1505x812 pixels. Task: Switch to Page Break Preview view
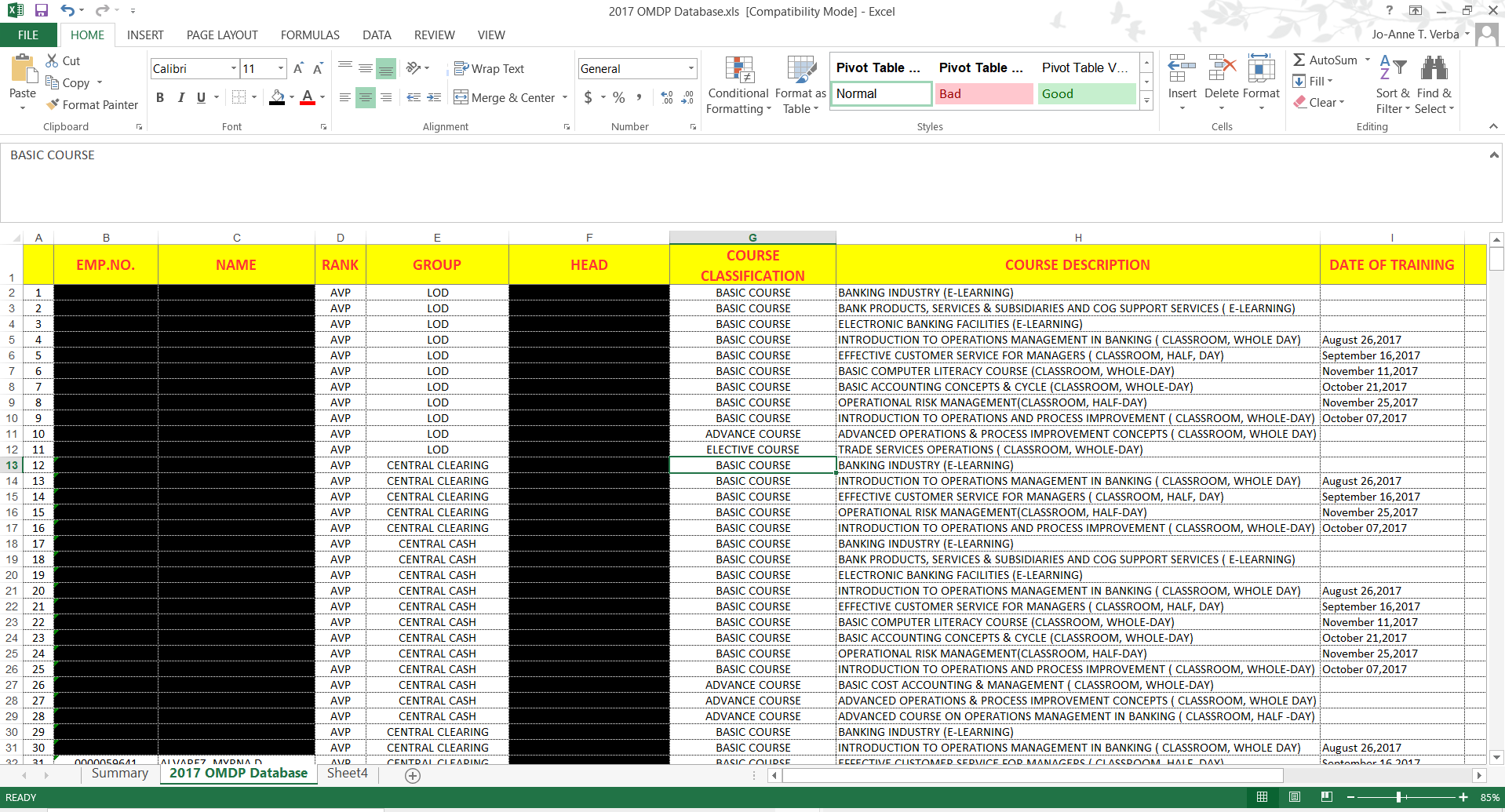pyautogui.click(x=1327, y=797)
